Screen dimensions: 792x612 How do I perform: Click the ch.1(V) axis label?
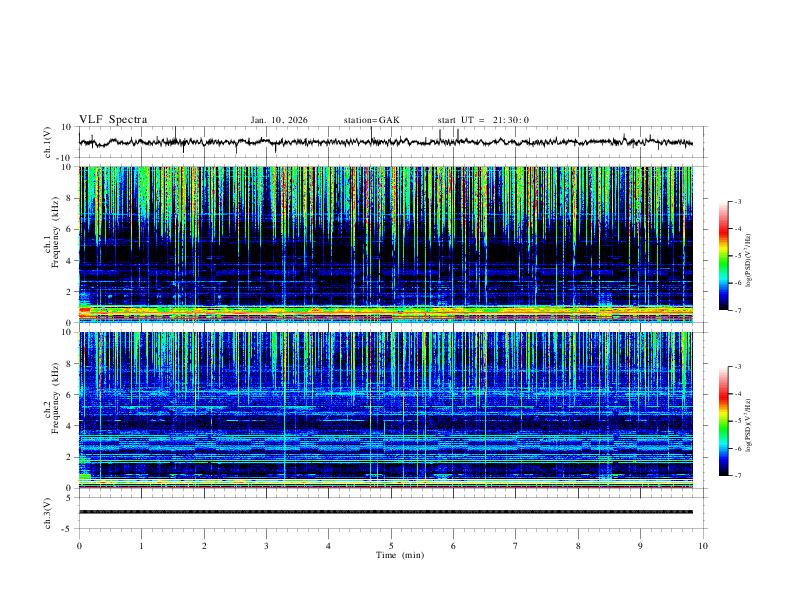point(48,142)
